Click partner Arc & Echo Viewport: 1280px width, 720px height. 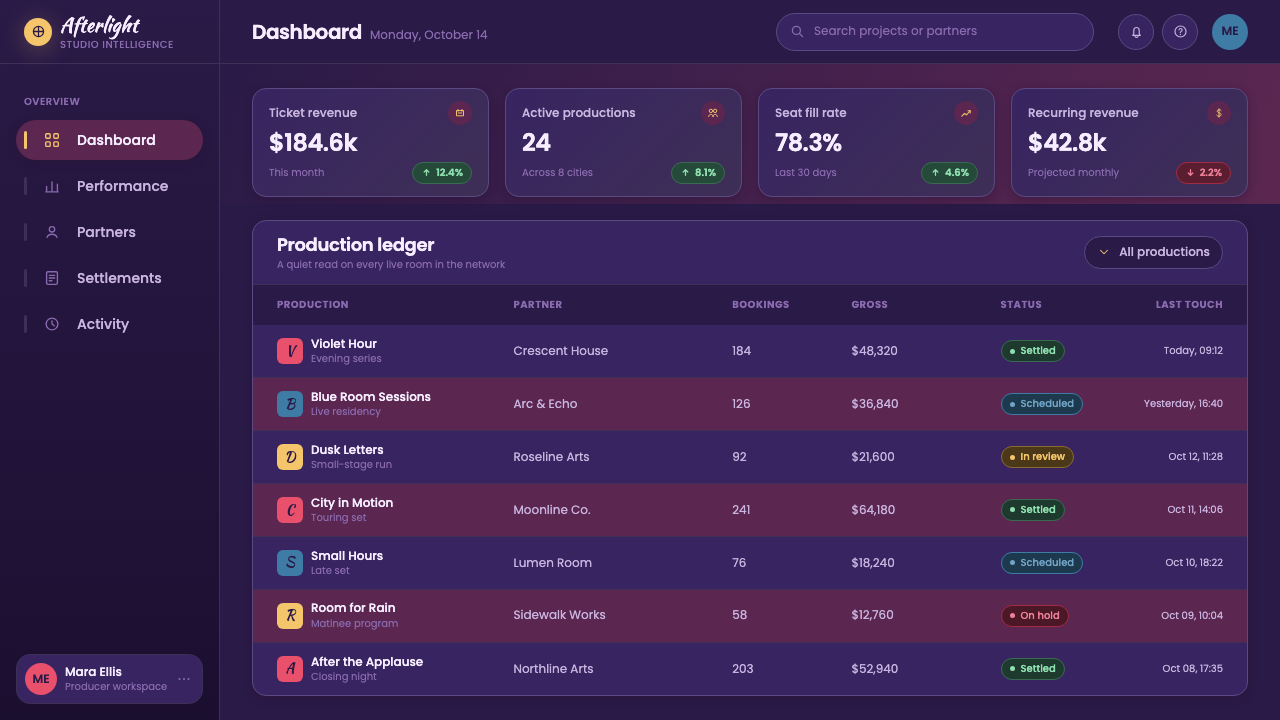click(x=545, y=404)
